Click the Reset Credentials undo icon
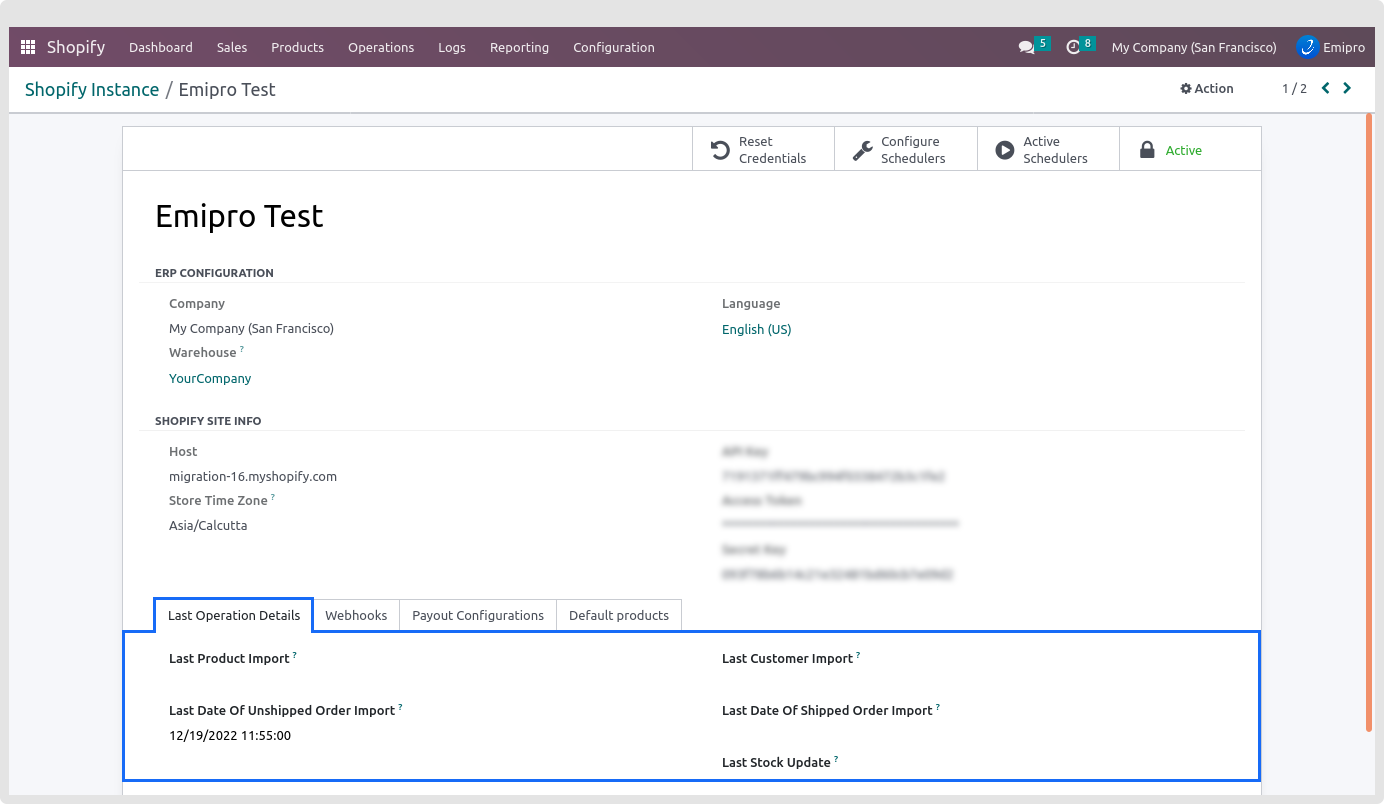The image size is (1384, 804). (x=720, y=150)
